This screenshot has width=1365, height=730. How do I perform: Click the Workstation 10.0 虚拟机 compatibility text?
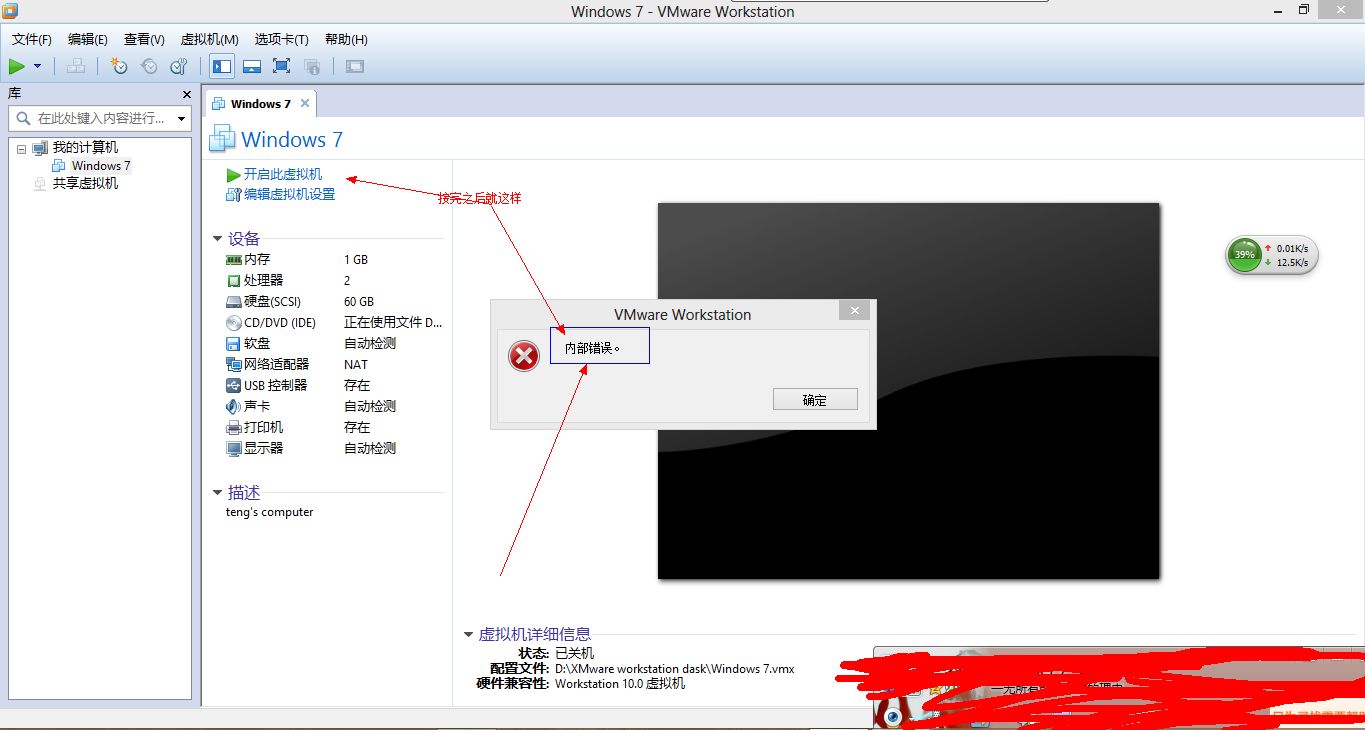620,683
